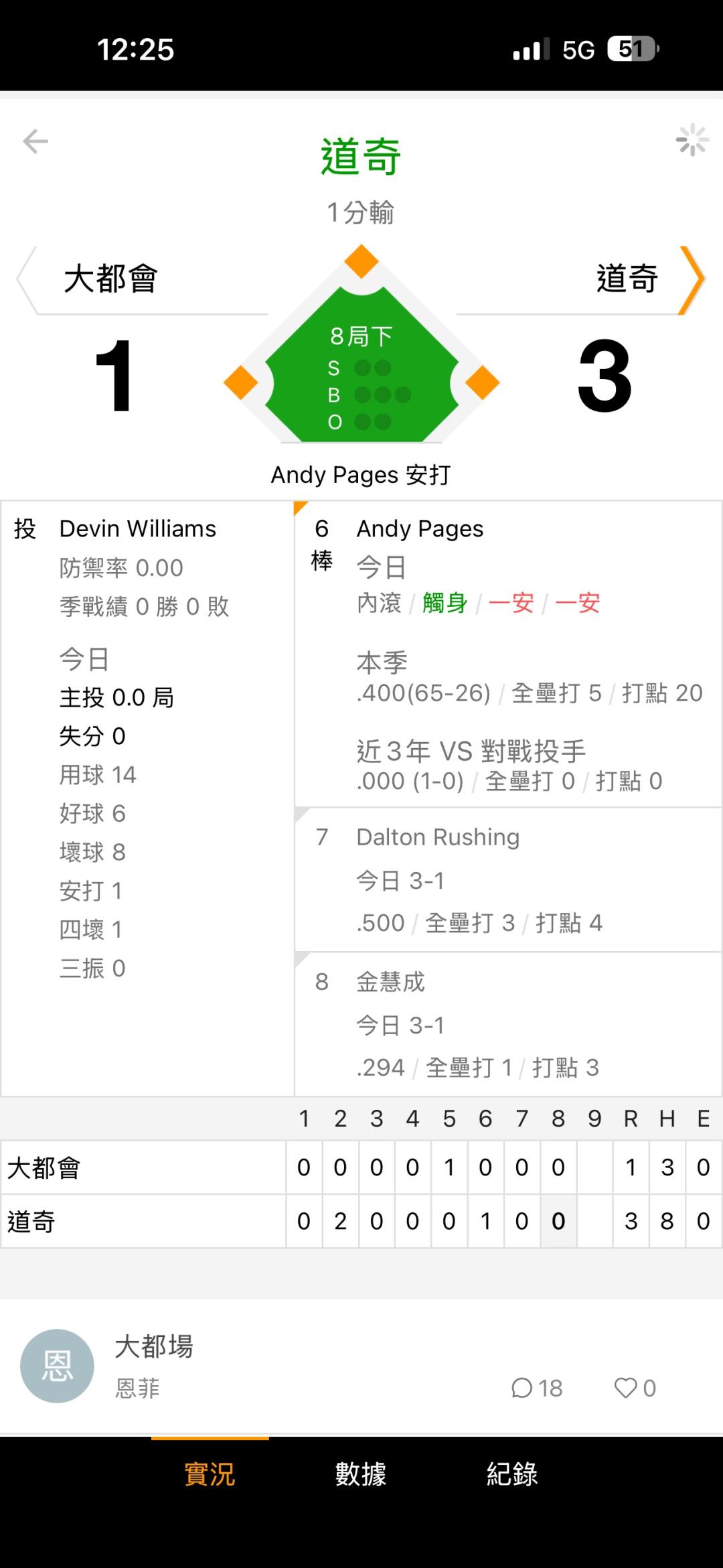This screenshot has width=723, height=1568.
Task: Open comments via the speech bubble icon
Action: pyautogui.click(x=522, y=1388)
